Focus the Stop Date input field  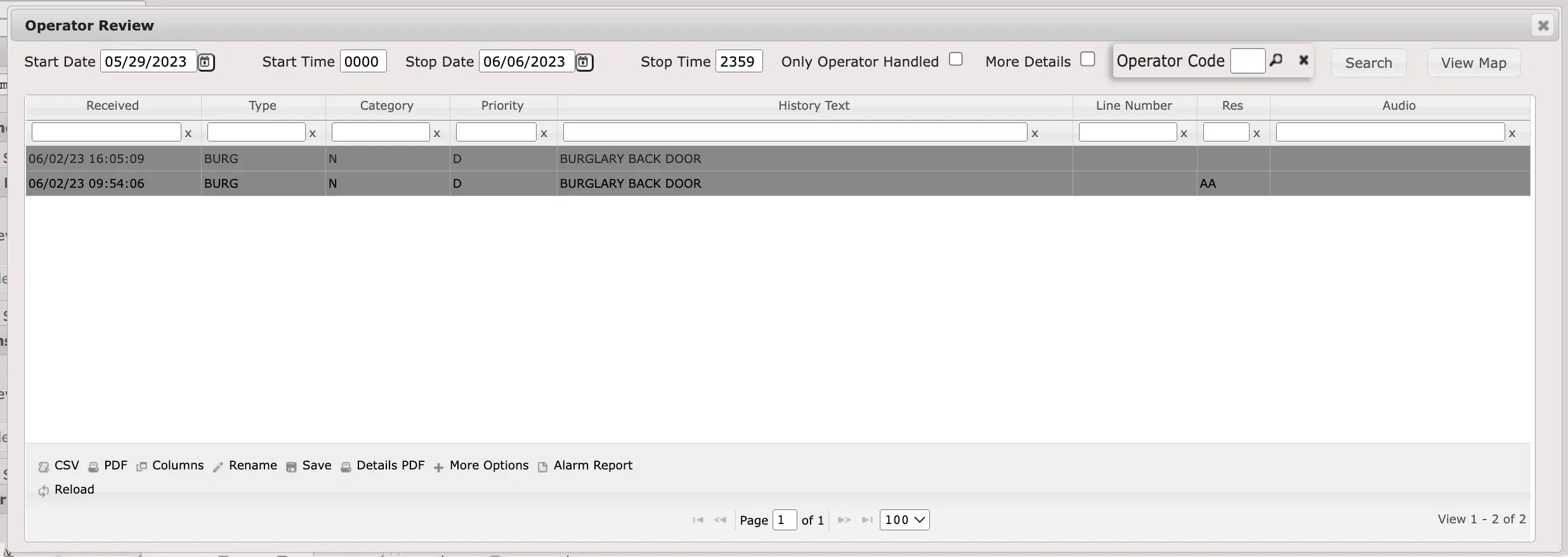(526, 62)
